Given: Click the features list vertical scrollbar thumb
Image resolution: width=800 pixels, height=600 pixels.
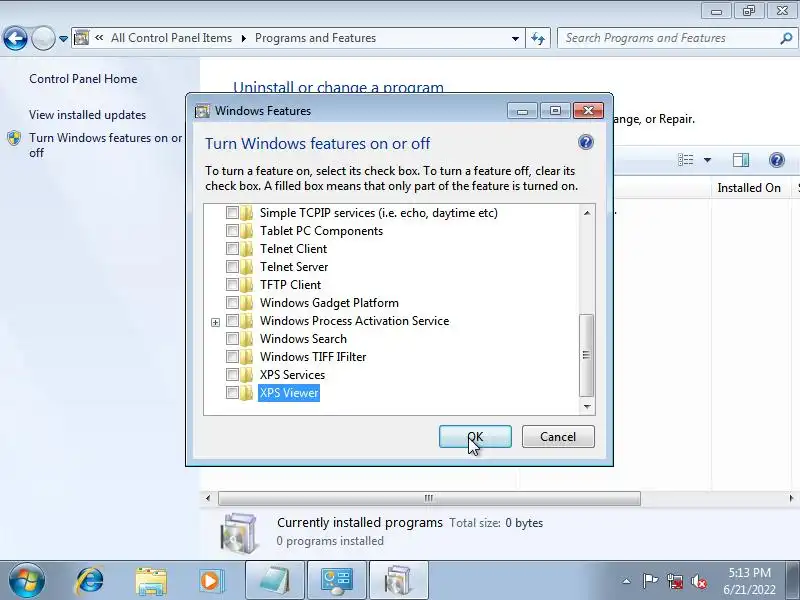Looking at the screenshot, I should pyautogui.click(x=587, y=355).
